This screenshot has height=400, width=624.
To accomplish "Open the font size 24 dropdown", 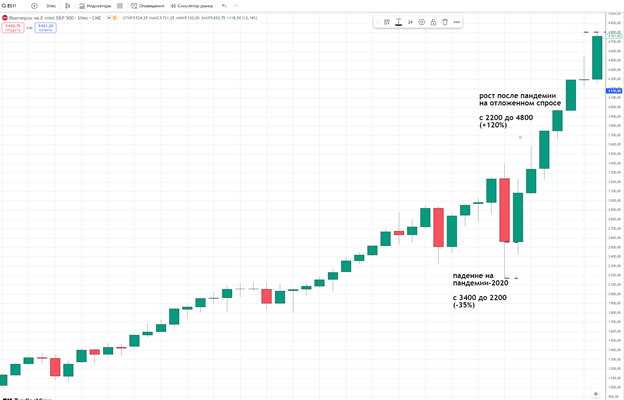I will (410, 22).
